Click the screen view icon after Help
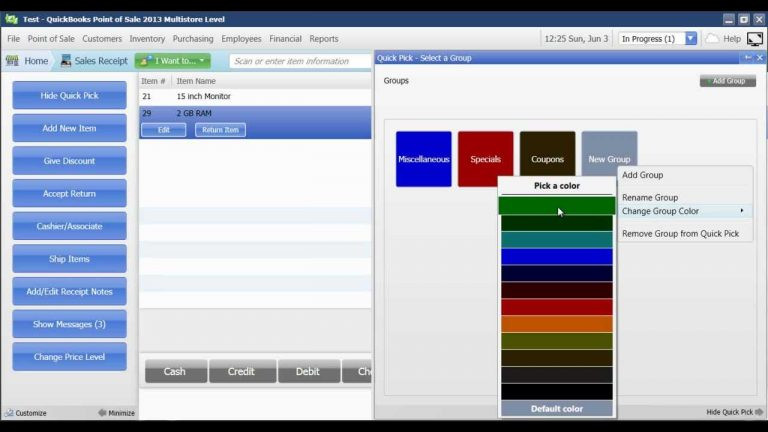 (x=755, y=39)
